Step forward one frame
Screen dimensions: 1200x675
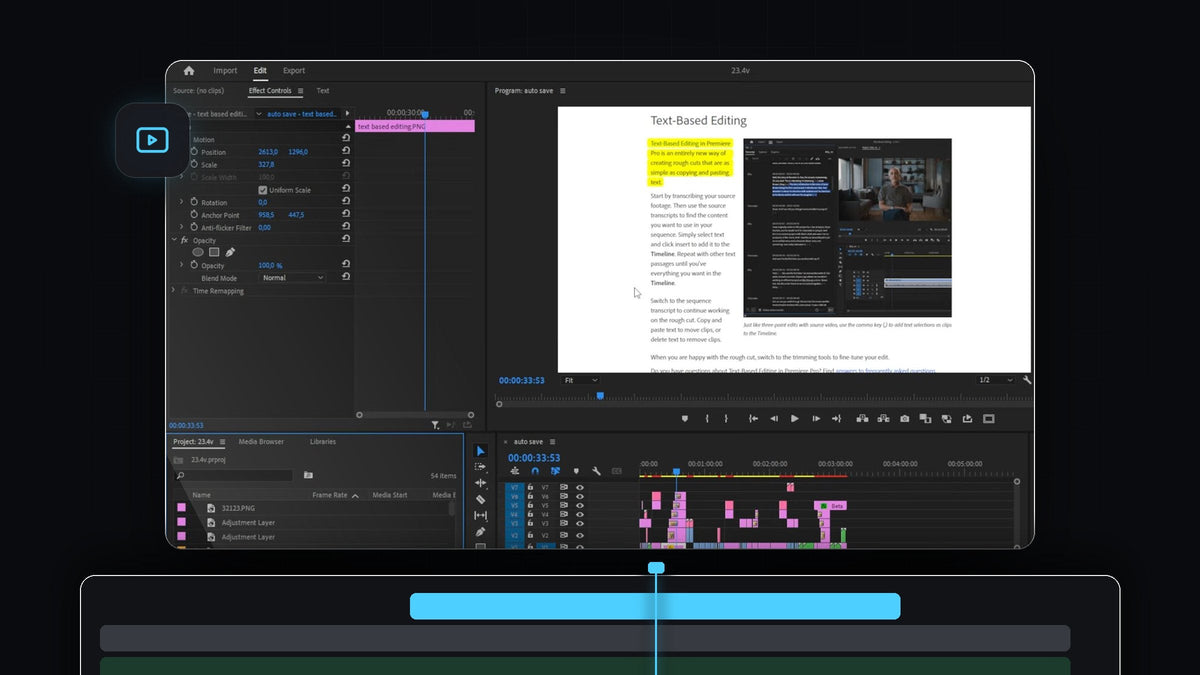[x=816, y=419]
